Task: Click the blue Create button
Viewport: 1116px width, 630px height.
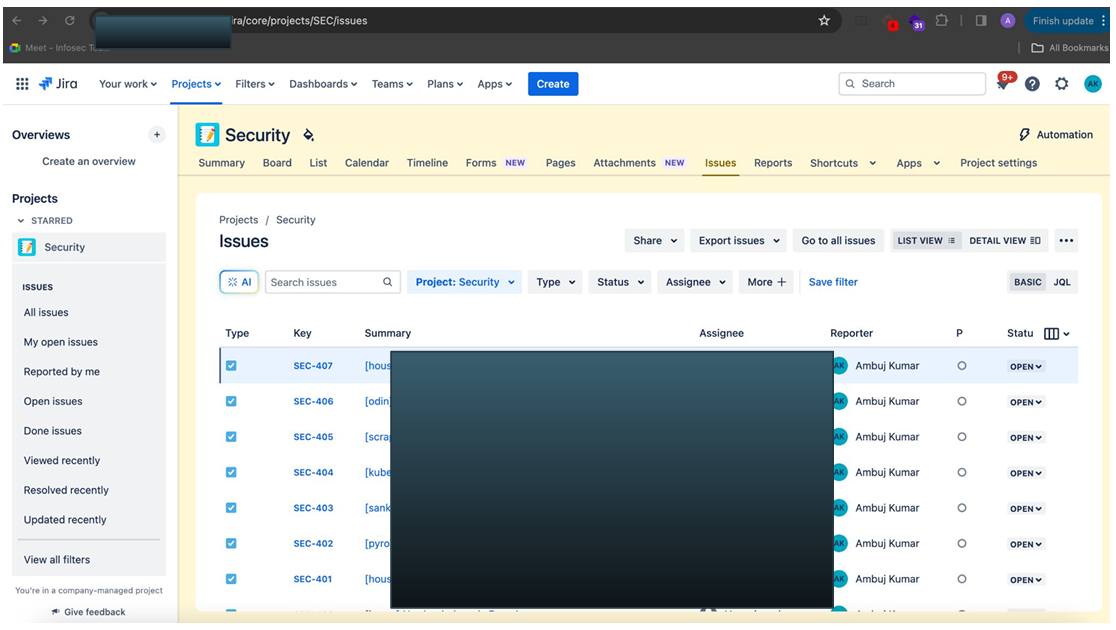Action: point(553,84)
